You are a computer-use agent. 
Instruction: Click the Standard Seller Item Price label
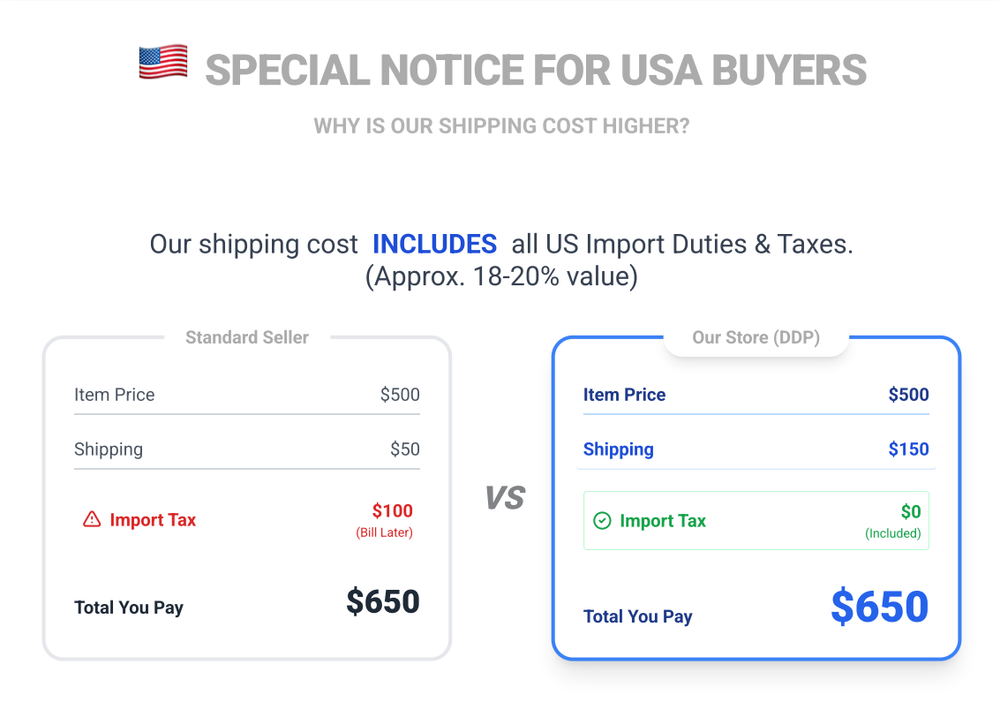click(114, 395)
